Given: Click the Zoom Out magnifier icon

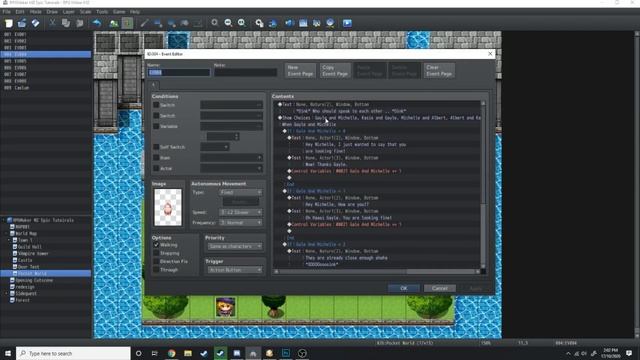Looking at the screenshot, I should pos(228,23).
